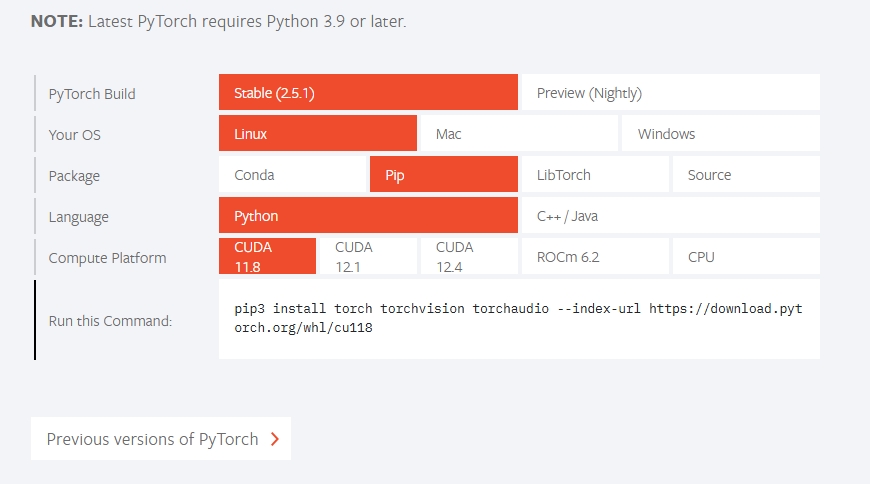Select Stable (2.5.1) PyTorch build
The width and height of the screenshot is (870, 484).
pos(368,93)
